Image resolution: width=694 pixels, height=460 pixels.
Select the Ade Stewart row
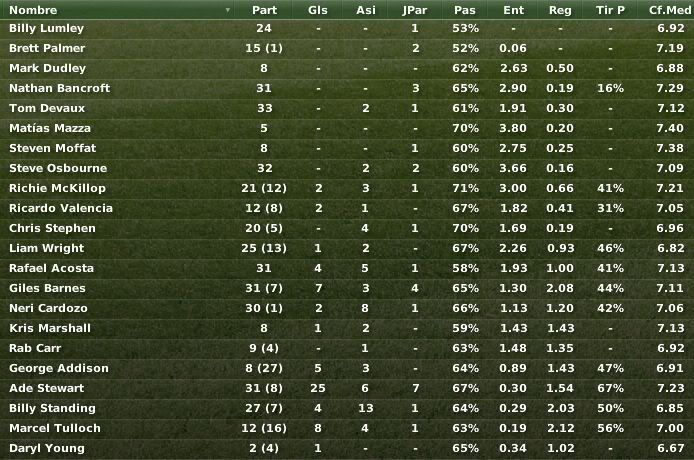[x=347, y=388]
